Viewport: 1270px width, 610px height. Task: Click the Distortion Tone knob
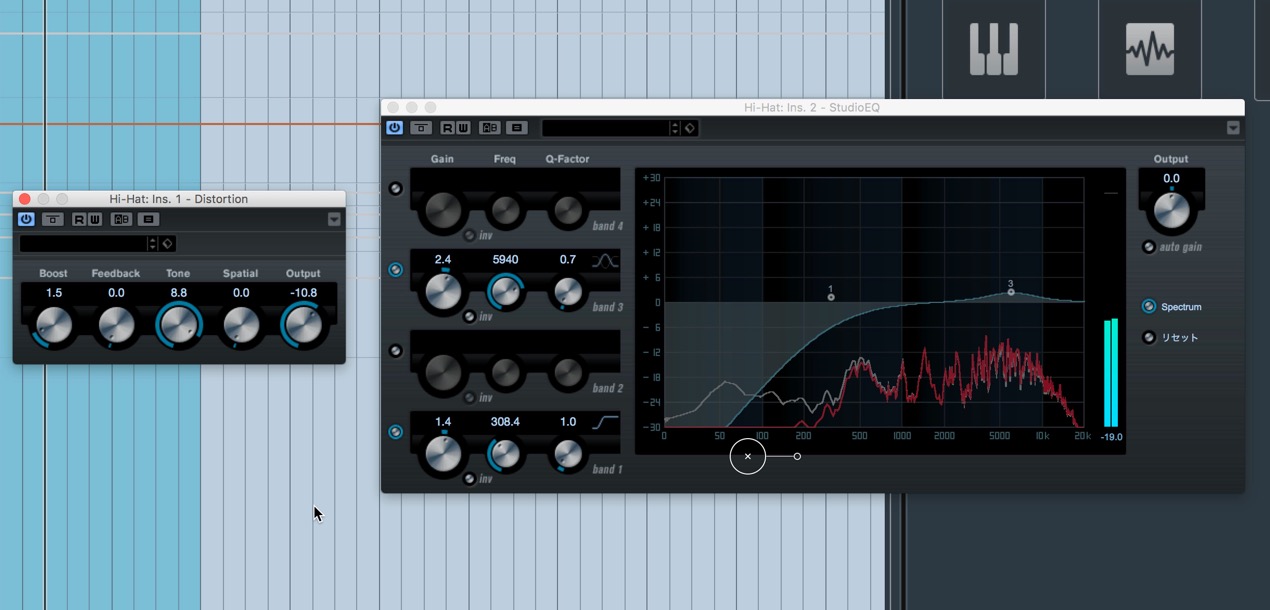pyautogui.click(x=178, y=326)
